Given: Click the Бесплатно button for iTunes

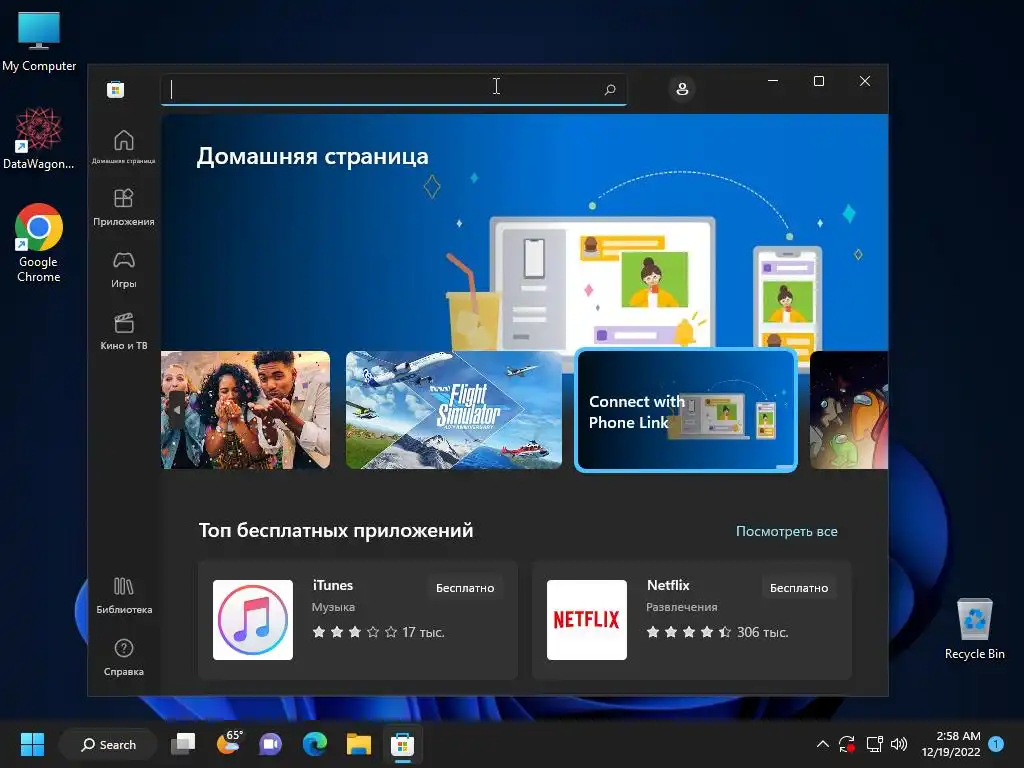Looking at the screenshot, I should [465, 588].
